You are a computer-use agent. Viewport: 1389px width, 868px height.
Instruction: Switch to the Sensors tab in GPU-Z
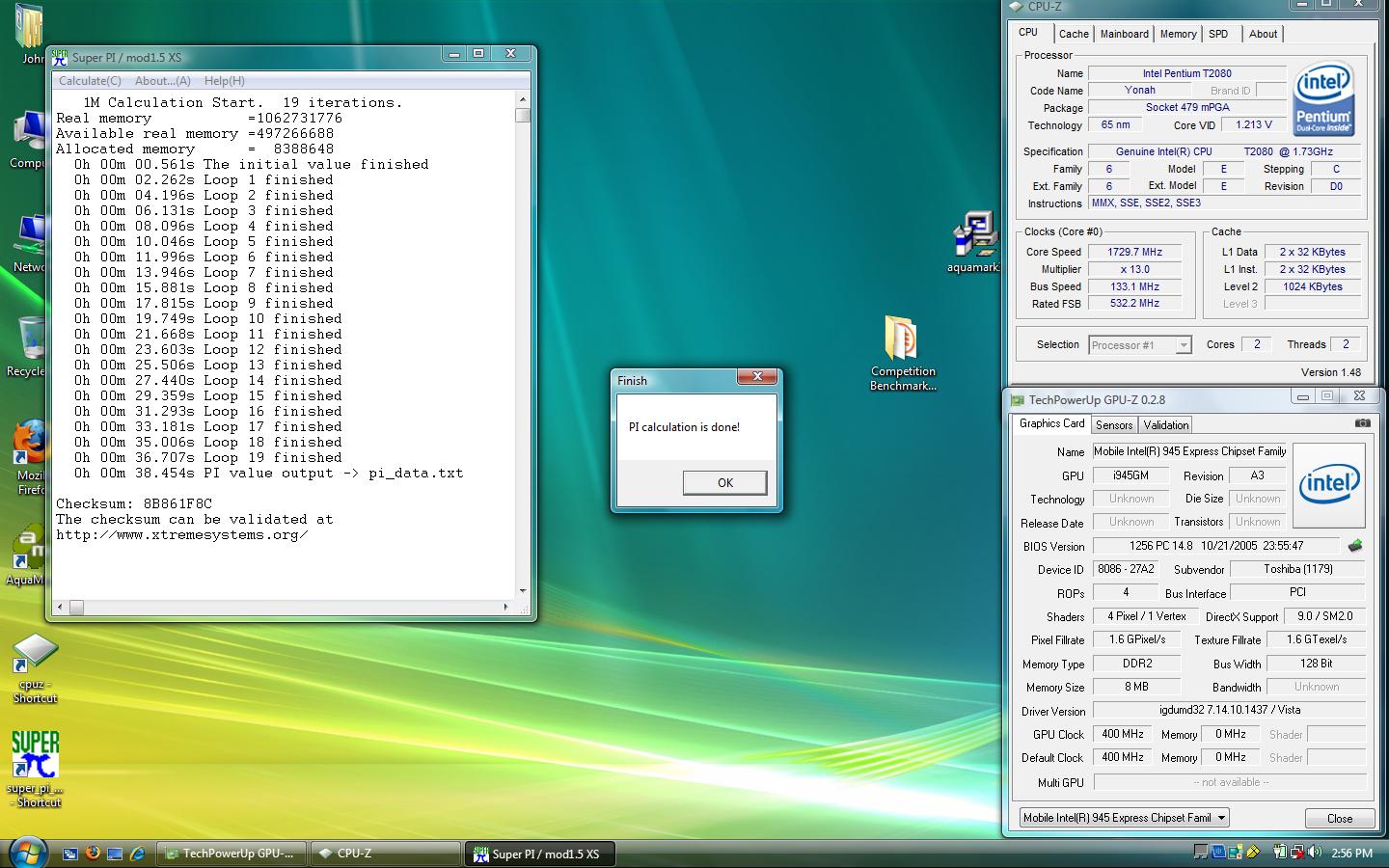tap(1114, 425)
